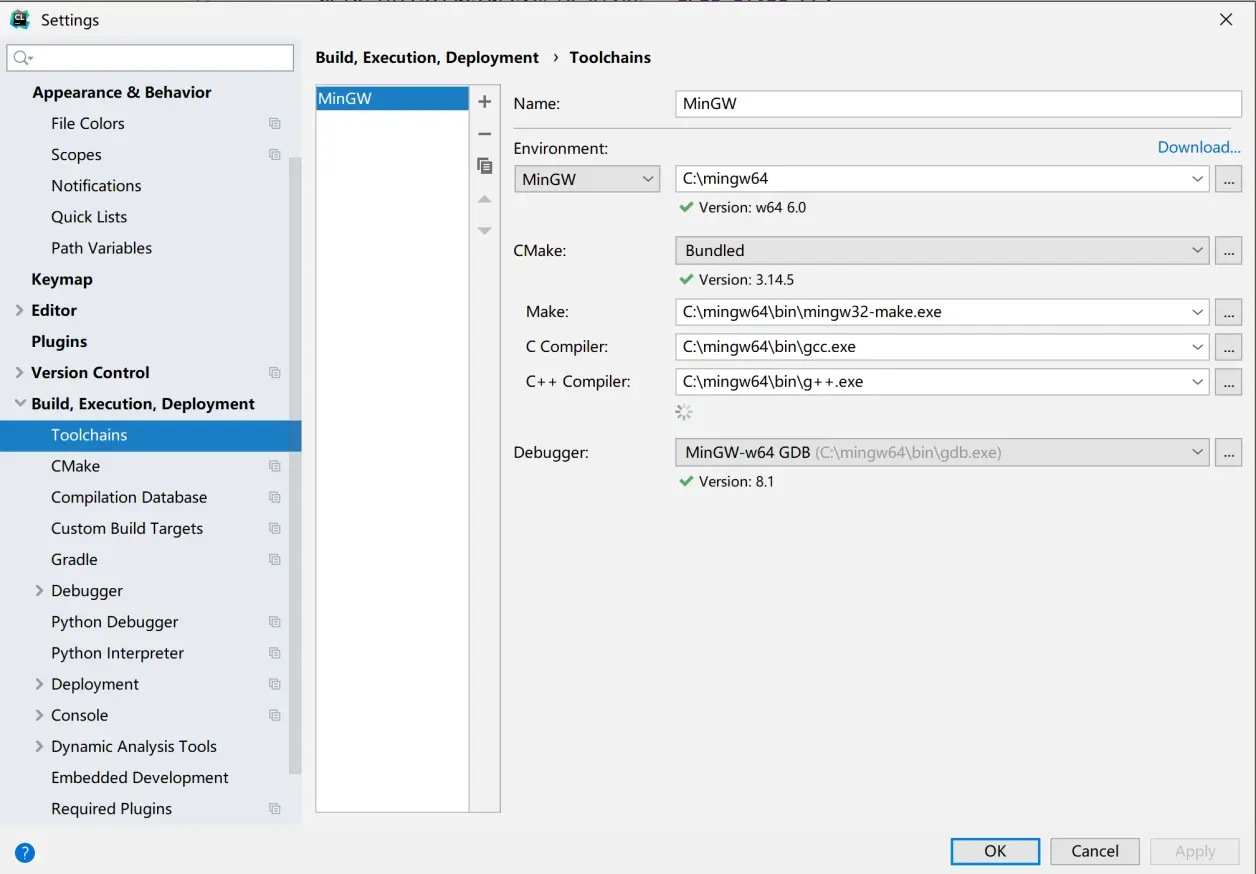
Task: Browse for C++ Compiler executable
Action: (1228, 382)
